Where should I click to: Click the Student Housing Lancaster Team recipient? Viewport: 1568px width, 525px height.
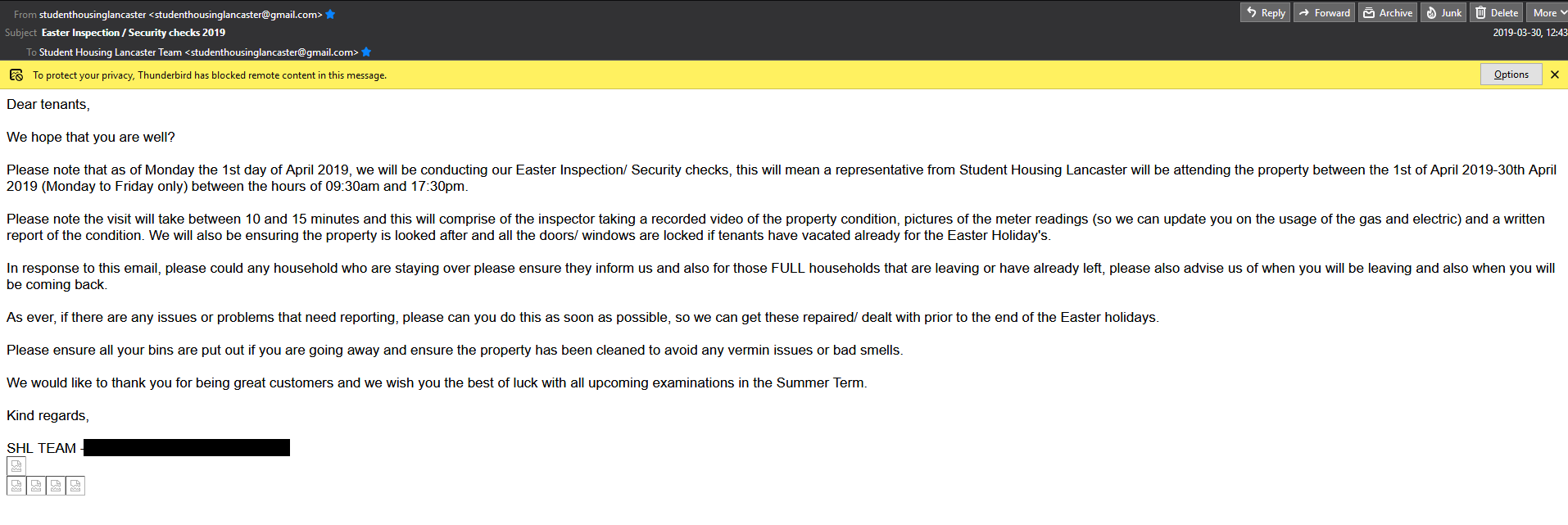[198, 52]
